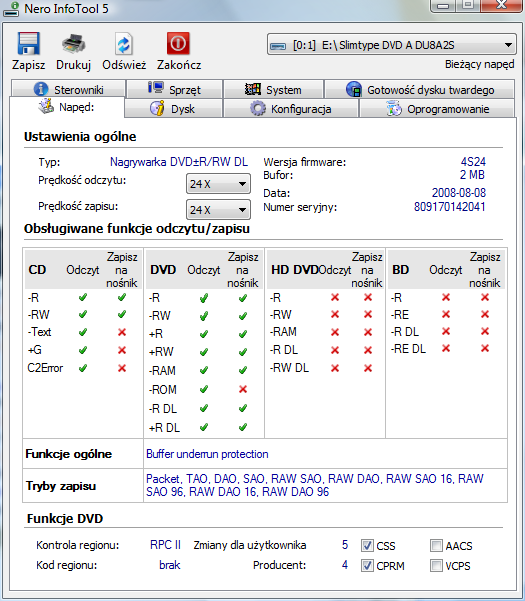Viewport: 525px width, 601px height.
Task: Switch to the Dysk tab
Action: coord(174,109)
